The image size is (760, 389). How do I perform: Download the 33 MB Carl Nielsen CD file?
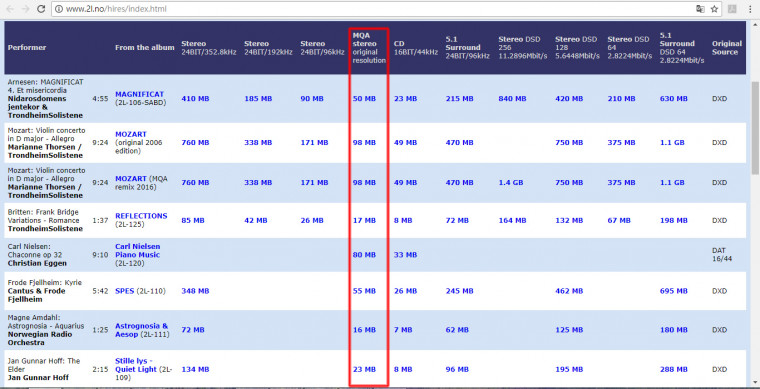click(405, 255)
